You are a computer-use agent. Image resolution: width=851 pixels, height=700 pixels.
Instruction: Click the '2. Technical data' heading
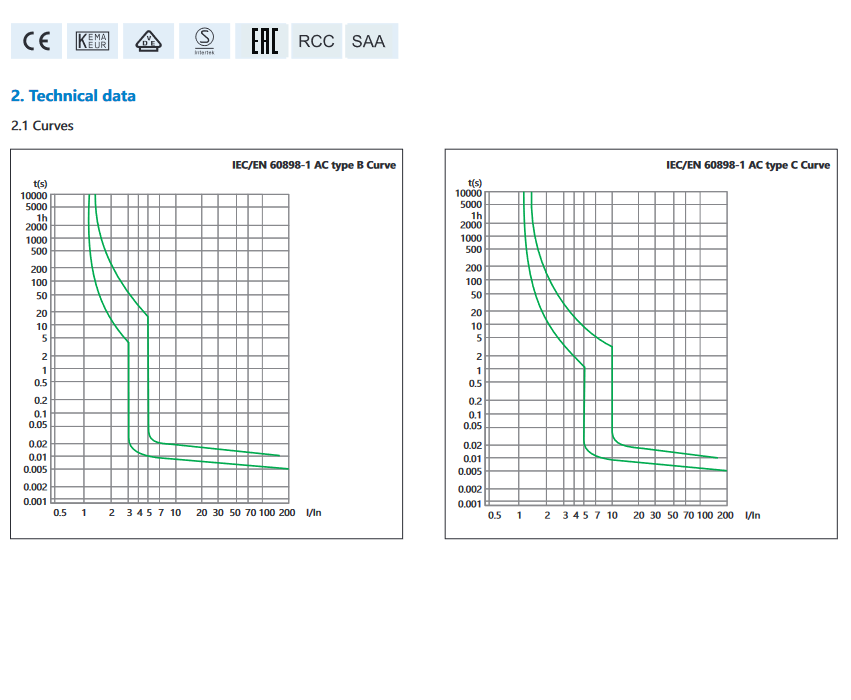coord(73,96)
